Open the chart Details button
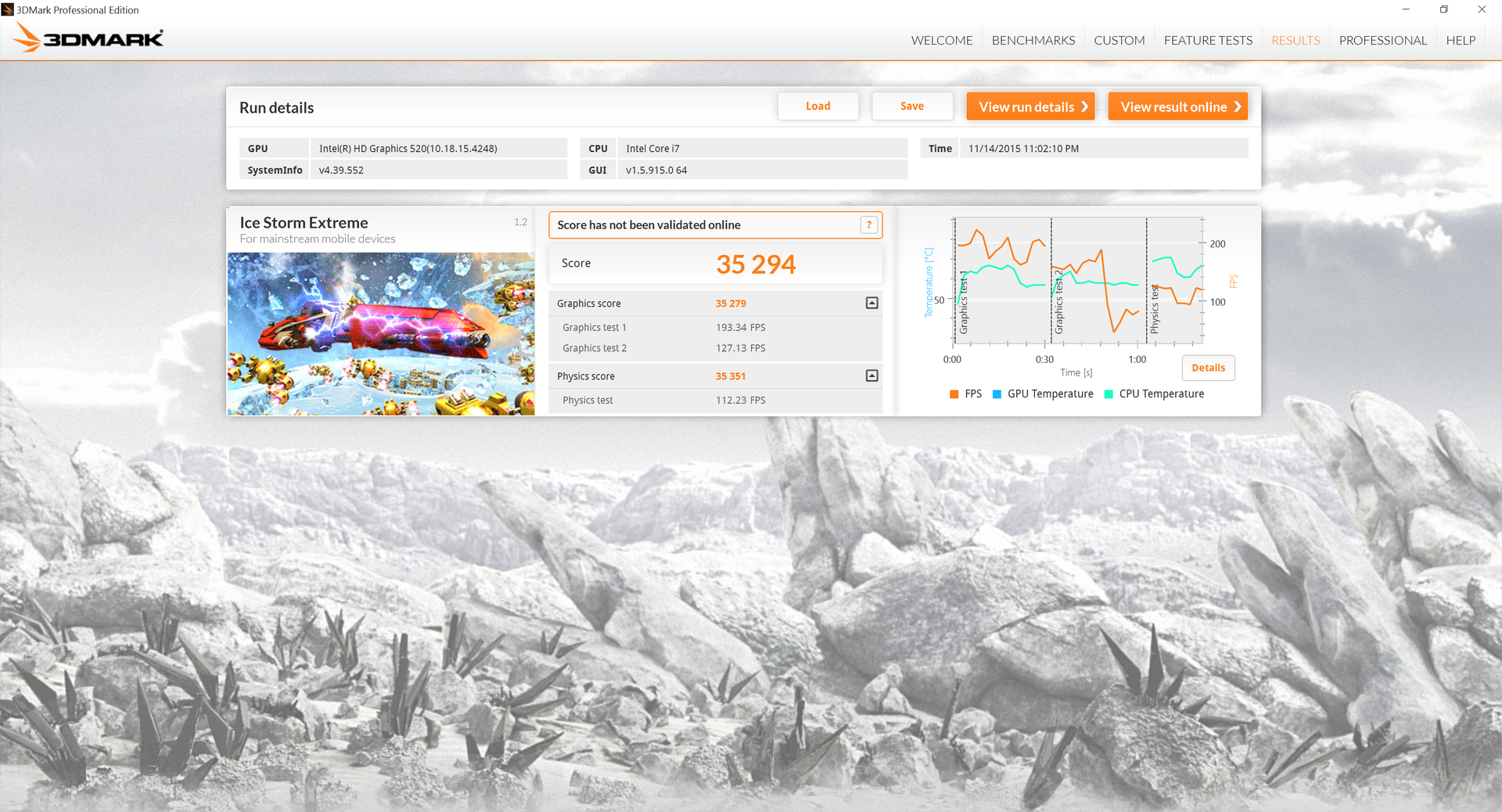The height and width of the screenshot is (812, 1502). pos(1208,368)
